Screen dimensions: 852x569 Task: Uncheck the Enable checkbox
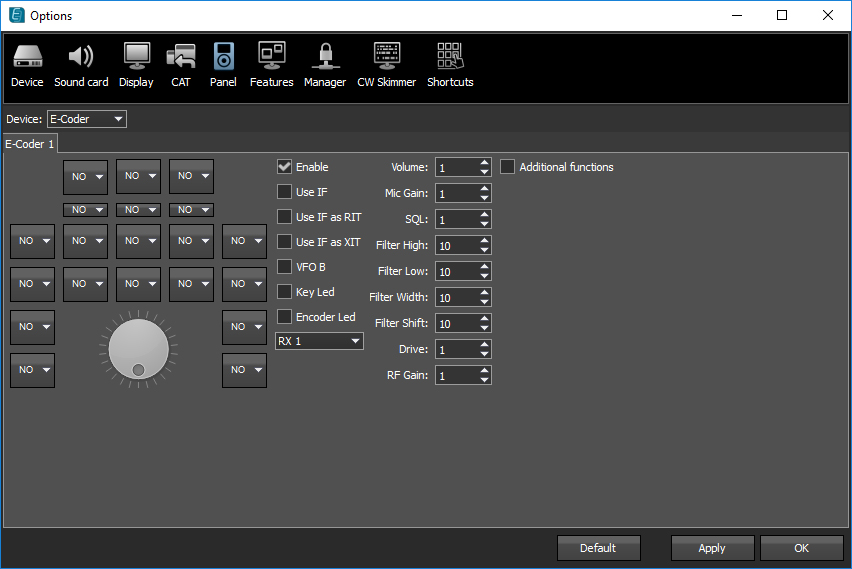coord(285,167)
